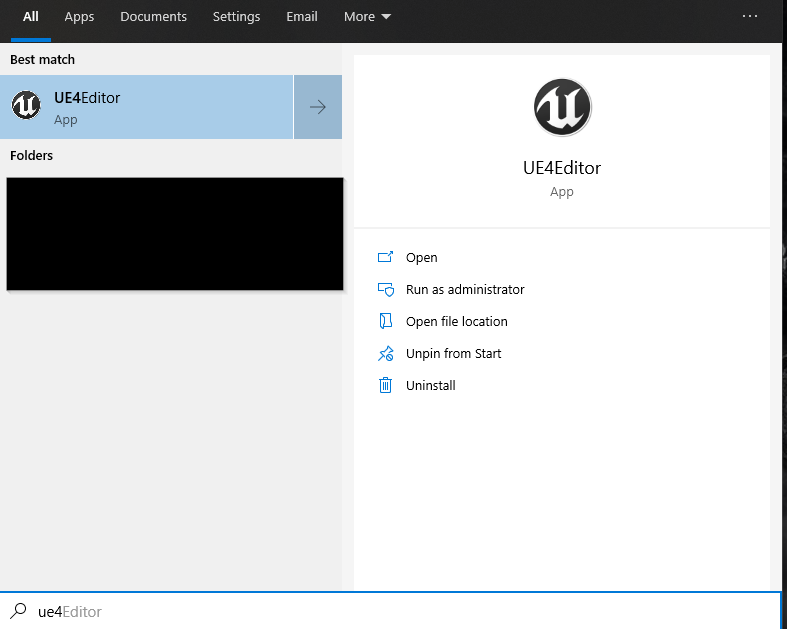
Task: Choose Open file location
Action: tap(456, 321)
